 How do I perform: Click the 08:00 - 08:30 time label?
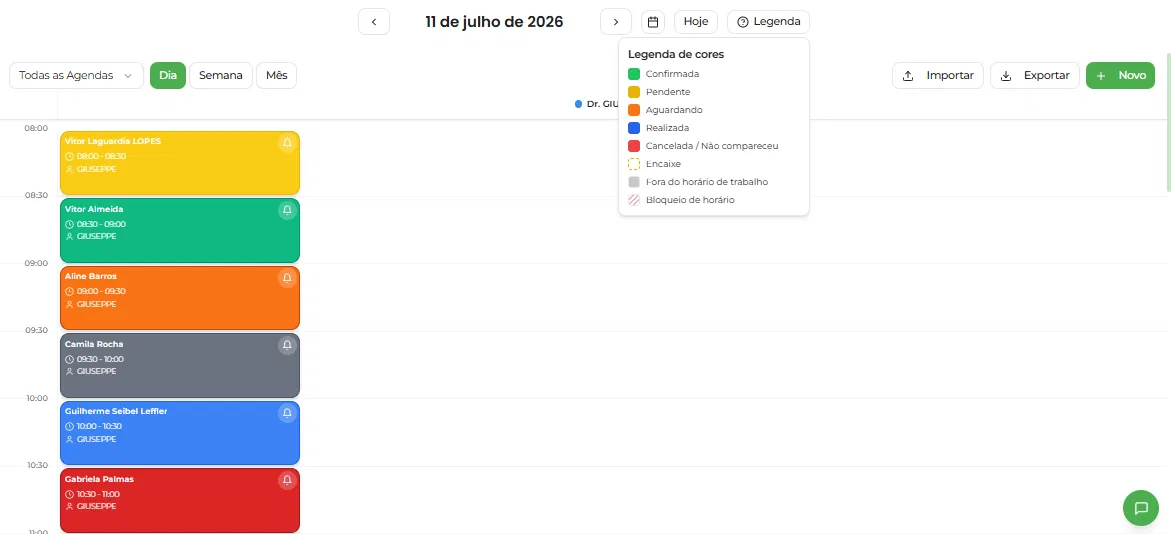[101, 156]
